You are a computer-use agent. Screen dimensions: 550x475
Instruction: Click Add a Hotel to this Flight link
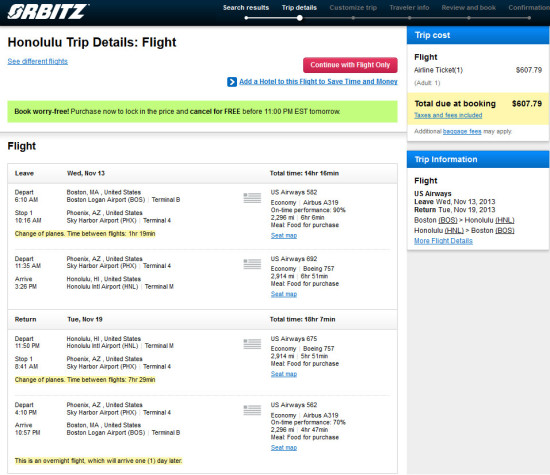coord(318,82)
